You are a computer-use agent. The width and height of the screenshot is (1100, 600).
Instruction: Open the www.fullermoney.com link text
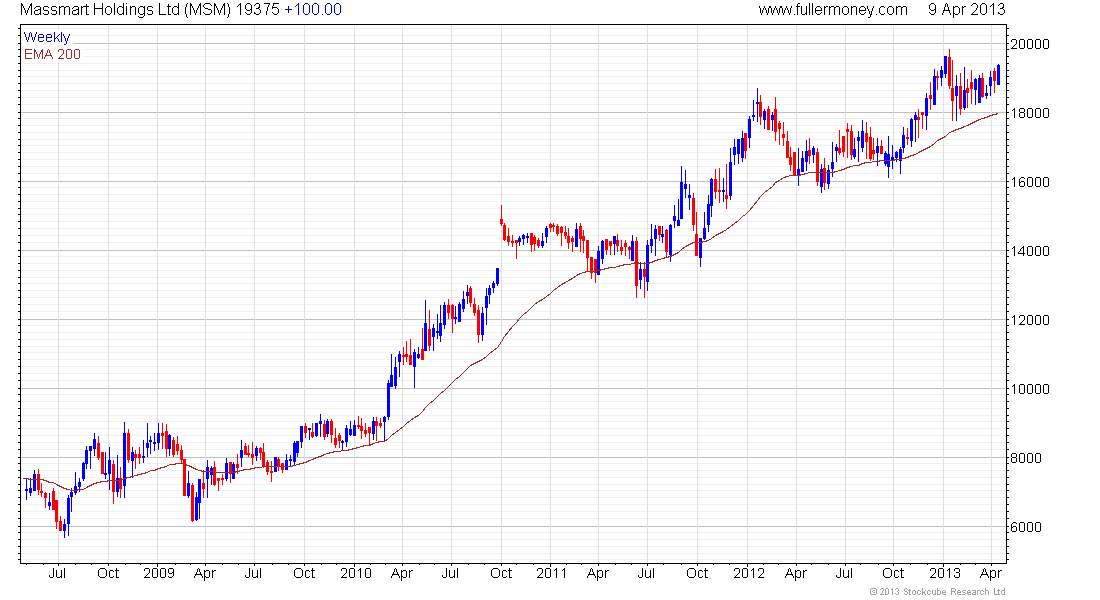point(833,10)
